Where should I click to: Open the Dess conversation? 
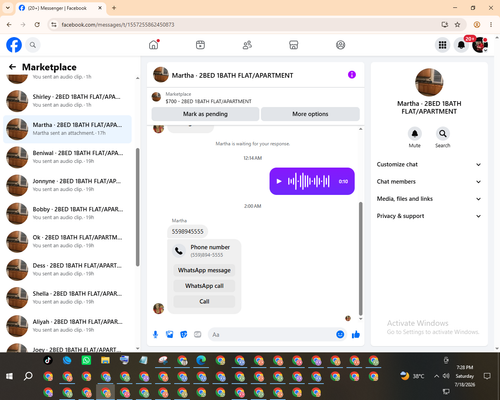tap(67, 270)
